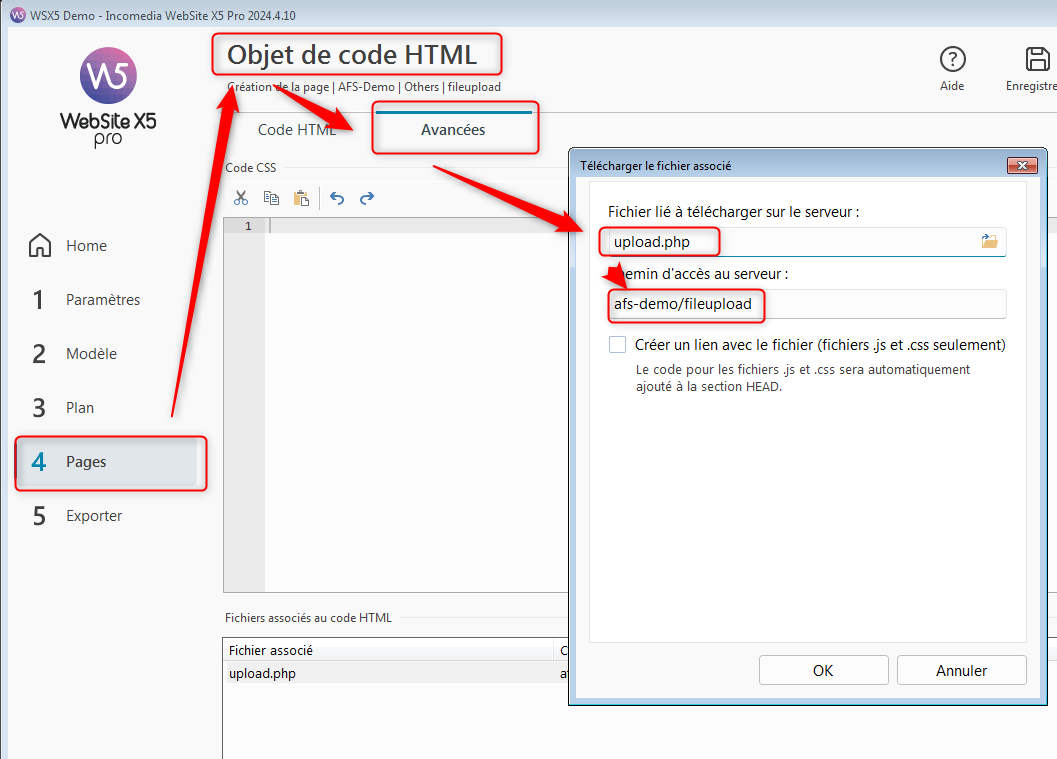Click the Cut scissors icon in toolbar
Screen dimensions: 1057x759
point(241,198)
